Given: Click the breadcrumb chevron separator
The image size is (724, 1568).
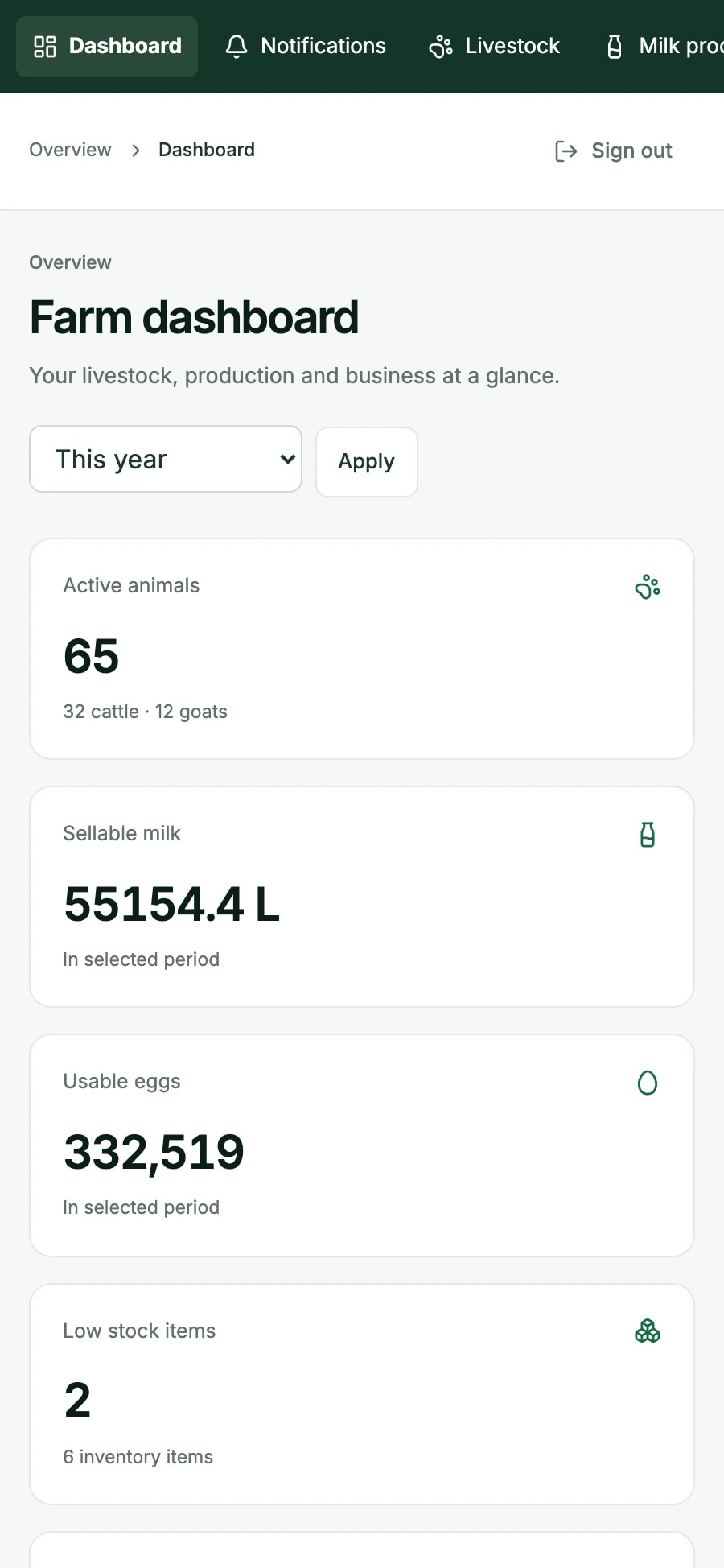Looking at the screenshot, I should point(135,151).
